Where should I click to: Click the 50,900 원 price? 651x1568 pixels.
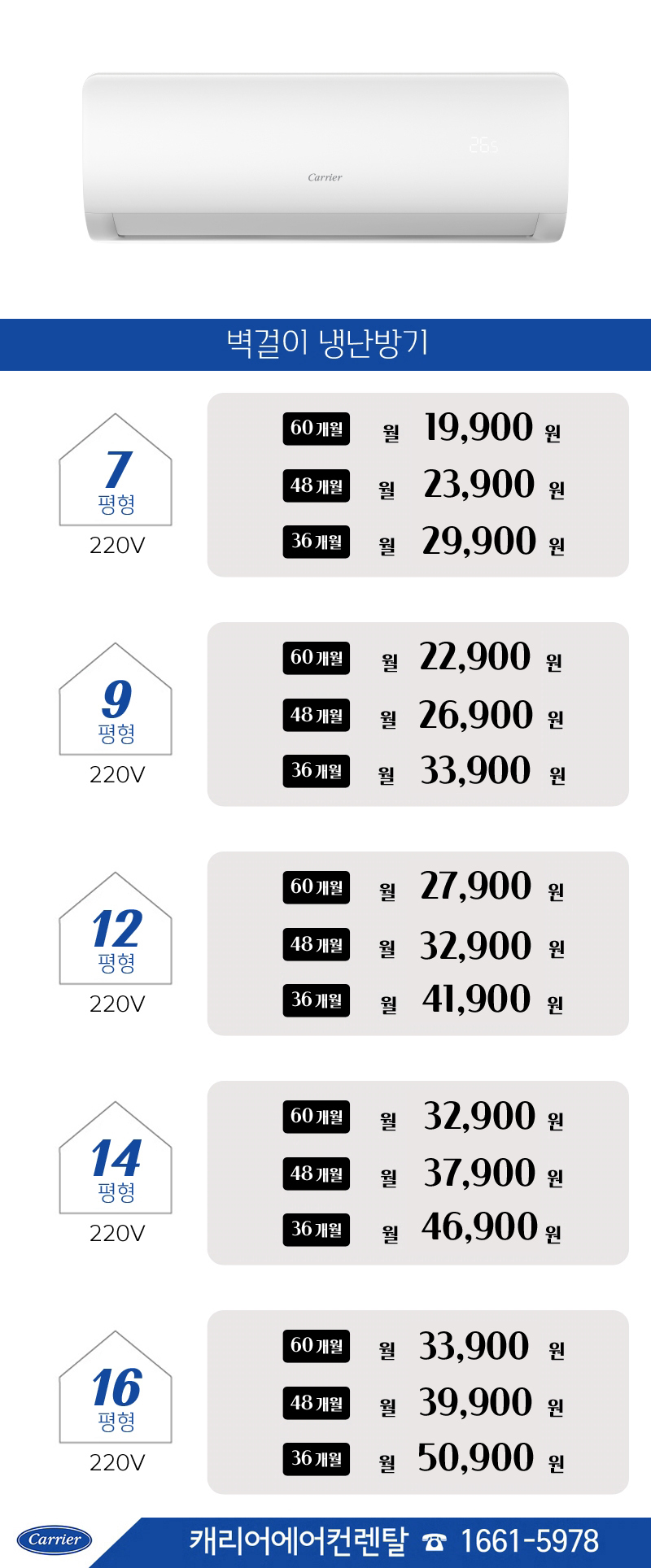(x=491, y=1458)
